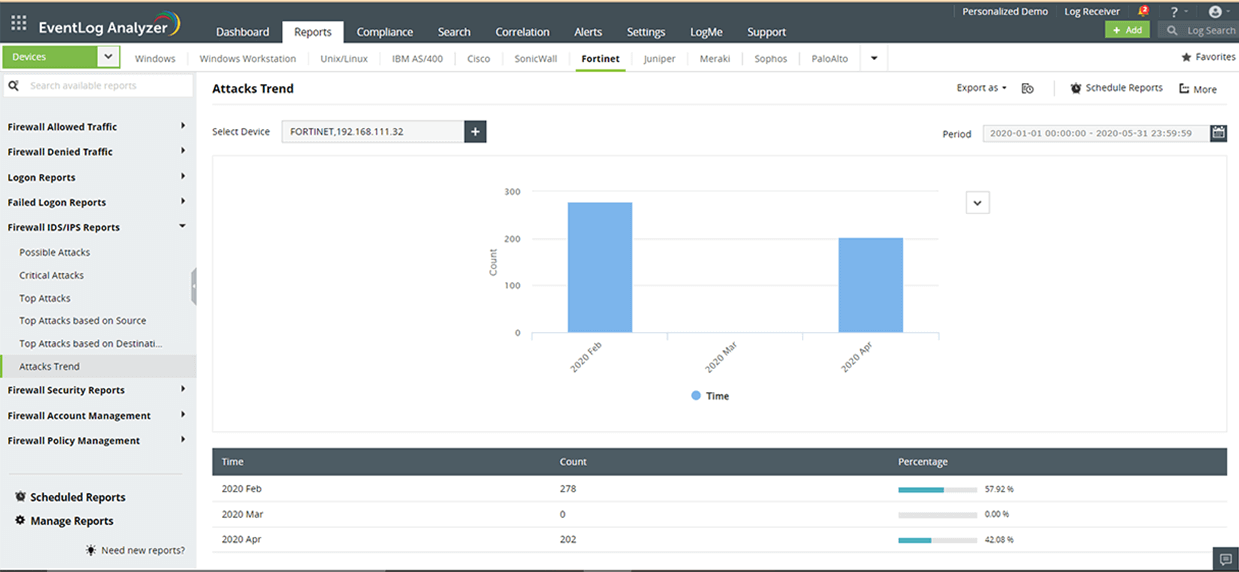Viewport: 1239px width, 572px height.
Task: Click the 2020 Apr chart bar
Action: [x=871, y=285]
